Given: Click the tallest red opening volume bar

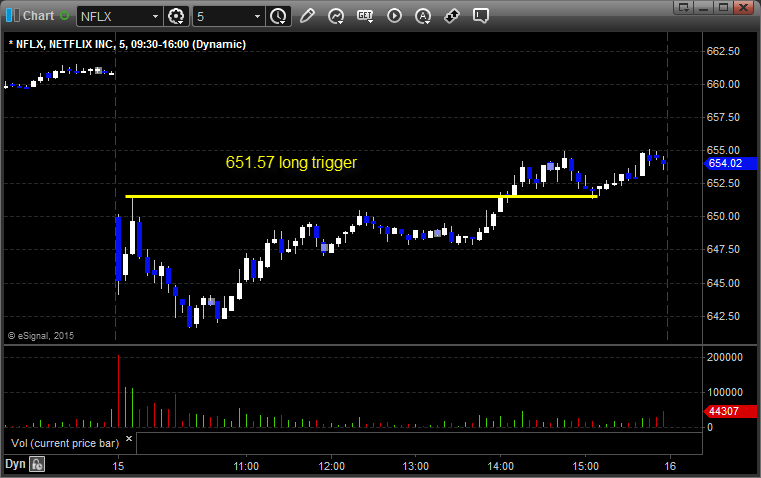Looking at the screenshot, I should click(x=118, y=391).
